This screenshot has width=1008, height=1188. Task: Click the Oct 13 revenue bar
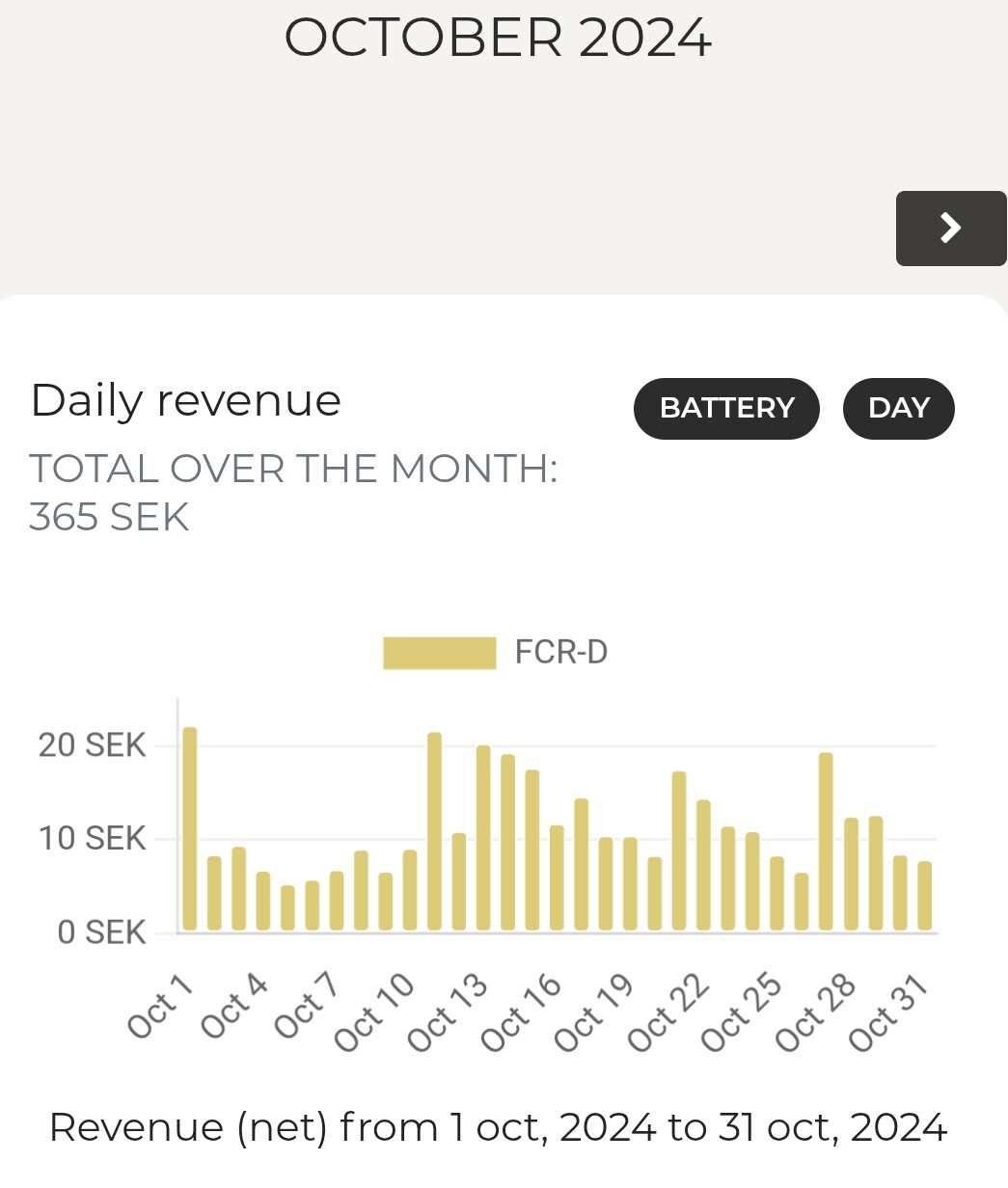tap(483, 838)
